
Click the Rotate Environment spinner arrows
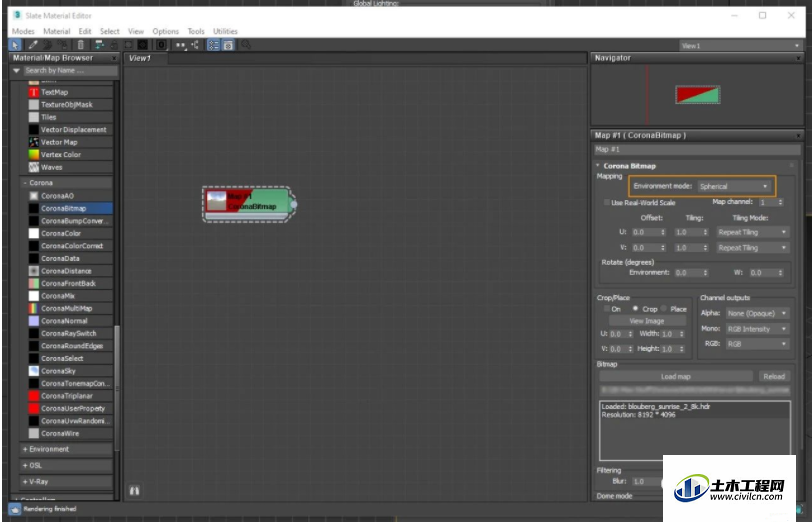point(705,272)
